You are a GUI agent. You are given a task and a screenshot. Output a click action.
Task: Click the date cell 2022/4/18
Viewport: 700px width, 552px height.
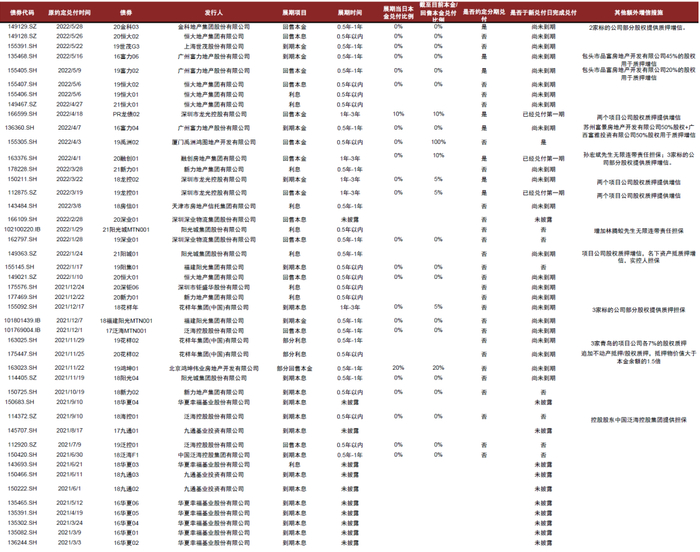click(69, 114)
